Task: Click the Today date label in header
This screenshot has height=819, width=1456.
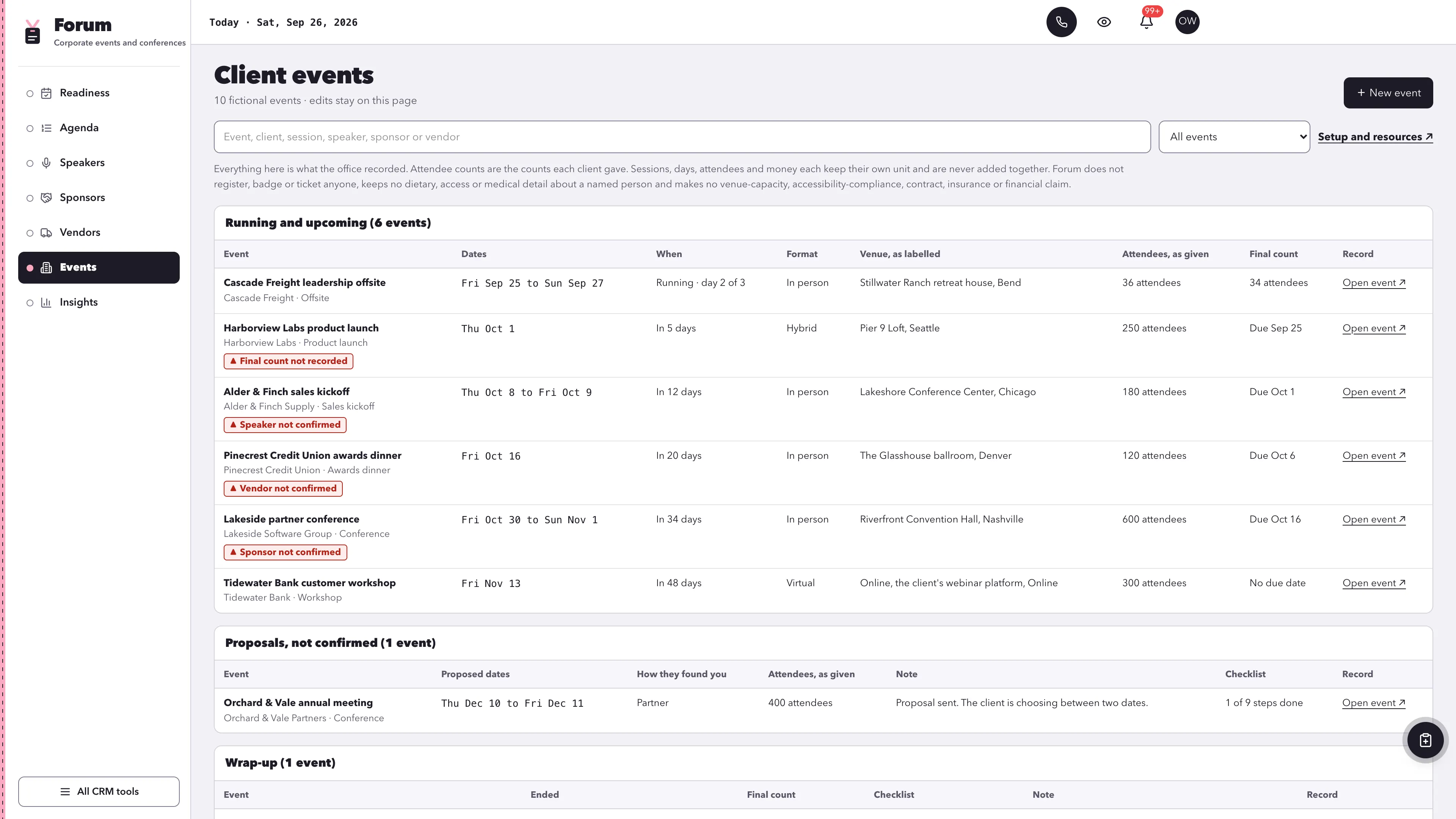Action: tap(283, 23)
